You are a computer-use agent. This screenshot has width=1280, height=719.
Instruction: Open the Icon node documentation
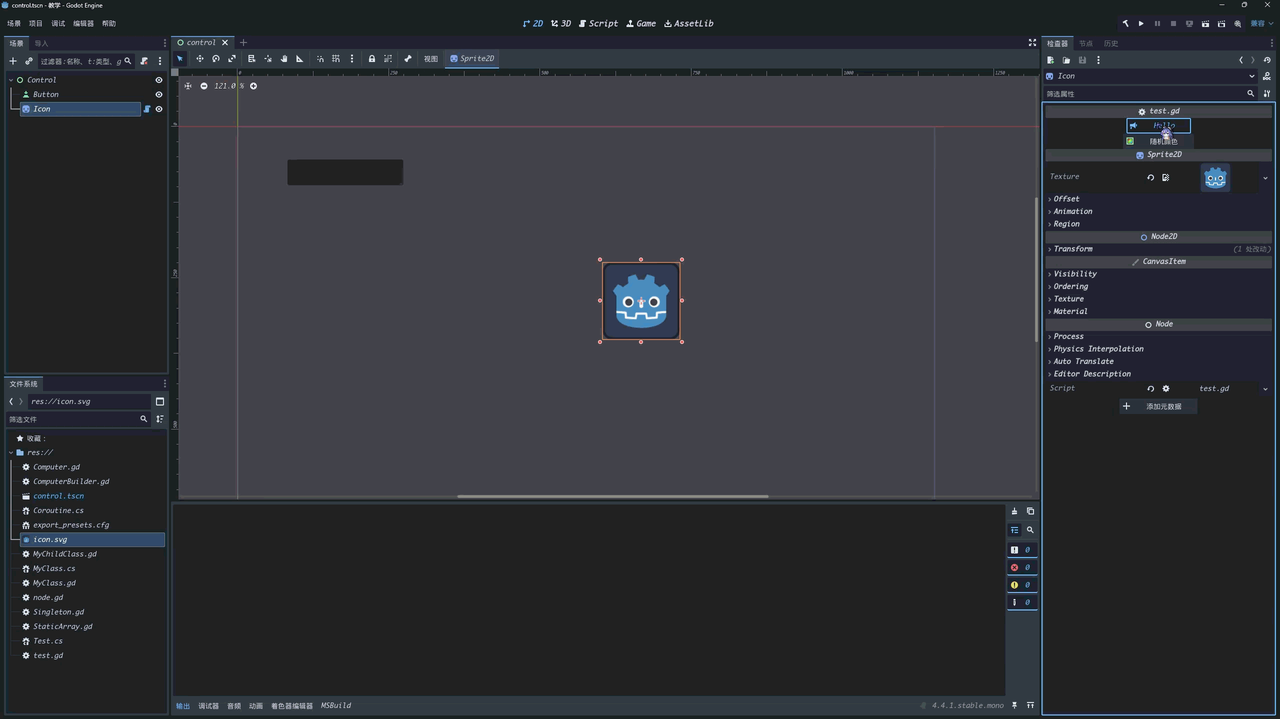point(1266,76)
